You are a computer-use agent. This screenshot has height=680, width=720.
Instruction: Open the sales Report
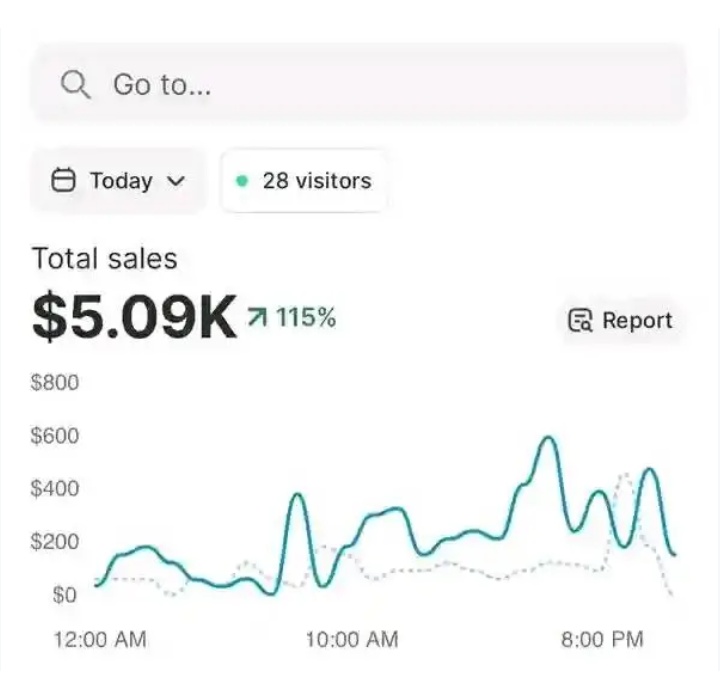point(622,321)
